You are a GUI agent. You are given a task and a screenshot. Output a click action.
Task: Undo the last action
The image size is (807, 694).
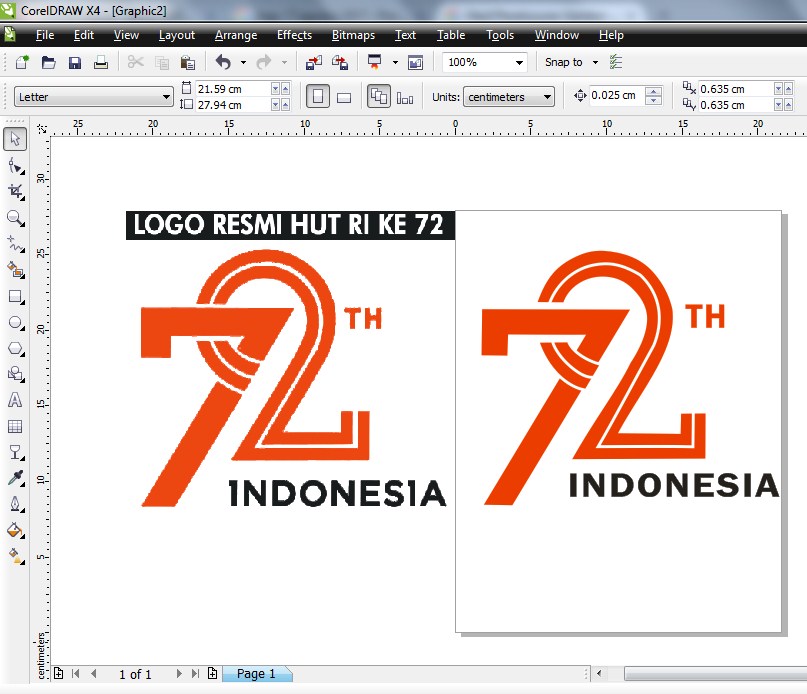pos(223,62)
